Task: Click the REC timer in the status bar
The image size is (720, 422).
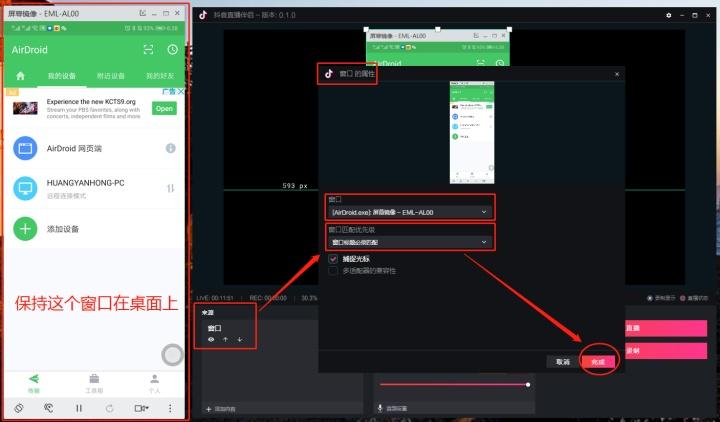Action: point(268,298)
